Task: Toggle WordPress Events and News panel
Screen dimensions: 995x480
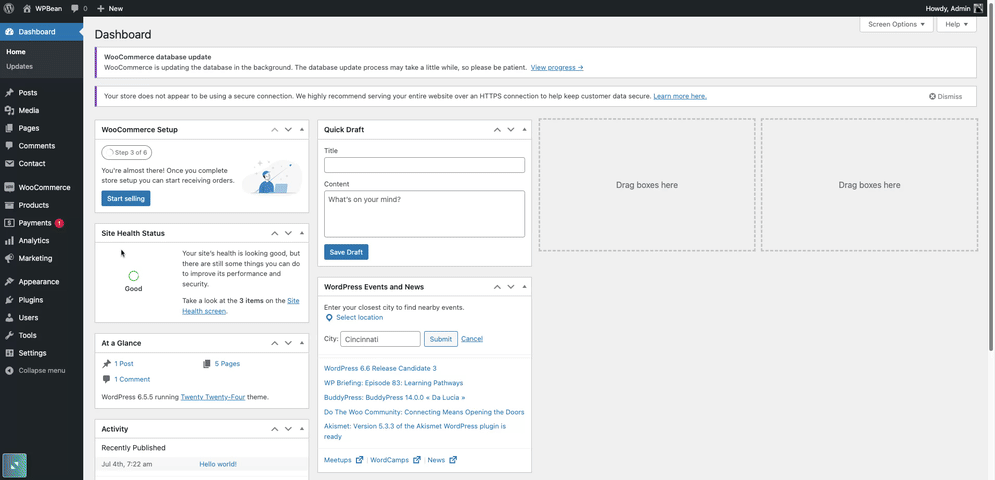Action: click(x=524, y=287)
